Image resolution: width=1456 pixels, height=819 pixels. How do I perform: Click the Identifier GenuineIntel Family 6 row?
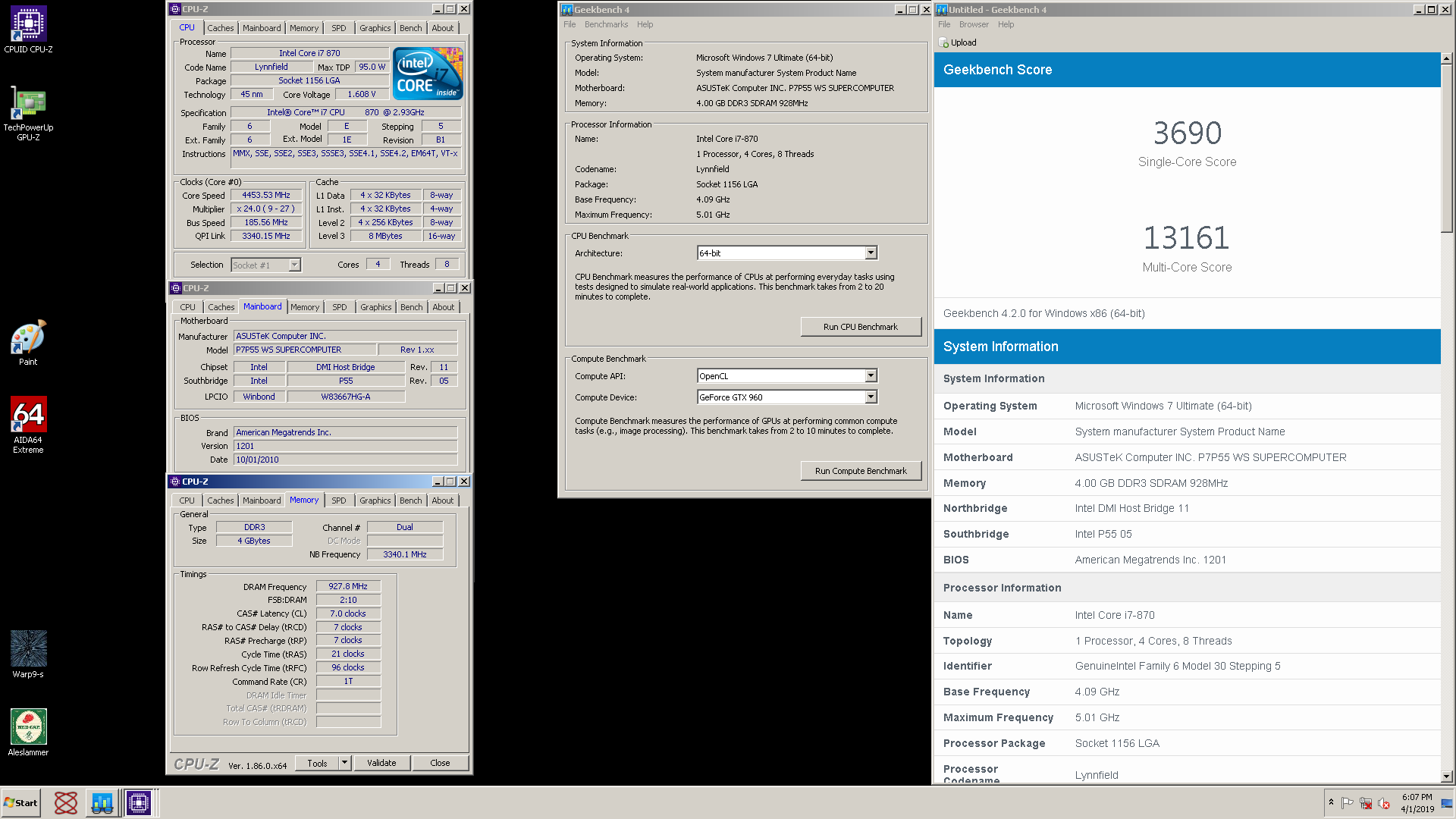(x=1188, y=666)
